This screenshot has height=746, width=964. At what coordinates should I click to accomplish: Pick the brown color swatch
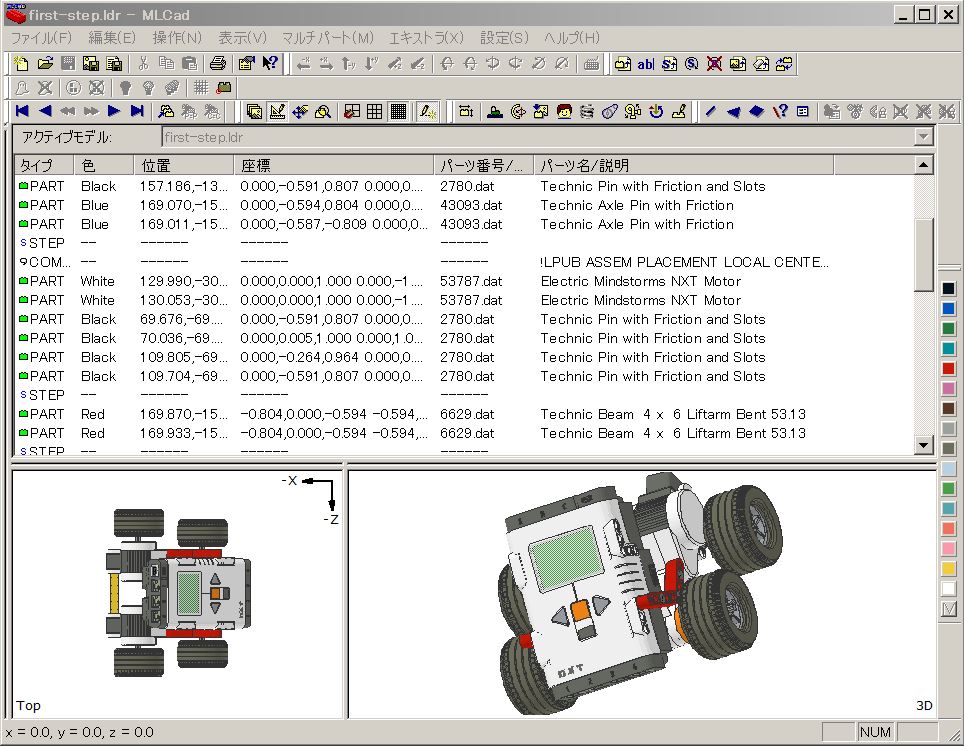click(948, 408)
